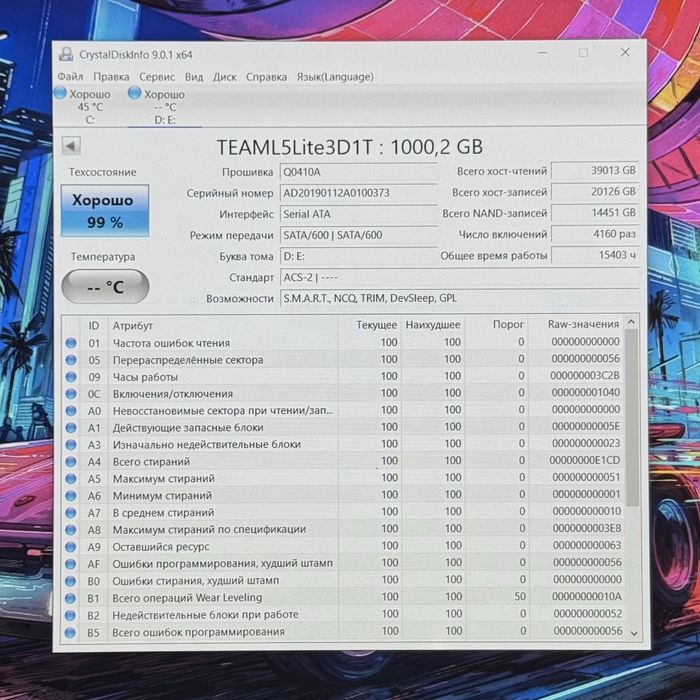Minimize the CrystalDiskInfo window
Viewport: 700px width, 700px height.
[x=542, y=53]
